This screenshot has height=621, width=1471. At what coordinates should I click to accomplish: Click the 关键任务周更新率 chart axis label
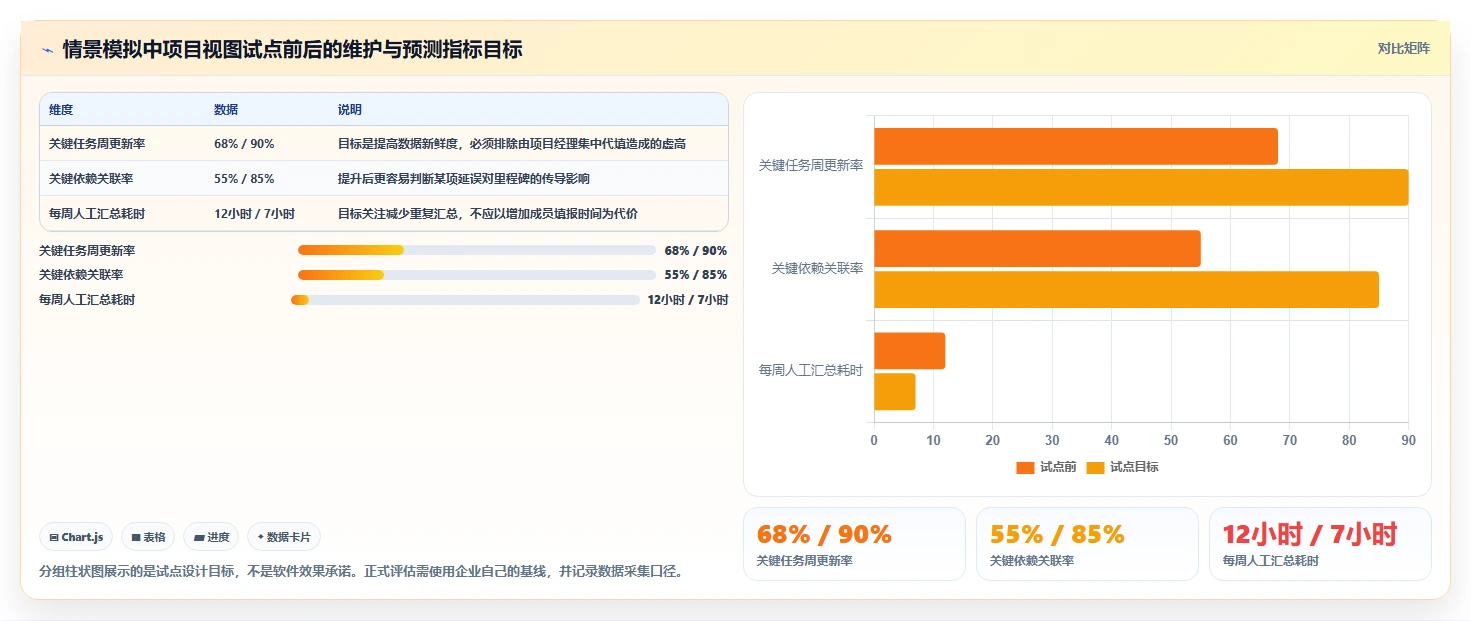tap(811, 166)
